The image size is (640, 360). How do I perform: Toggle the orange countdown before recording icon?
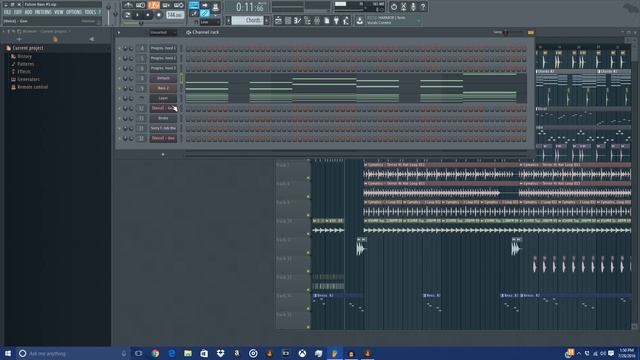153,5
